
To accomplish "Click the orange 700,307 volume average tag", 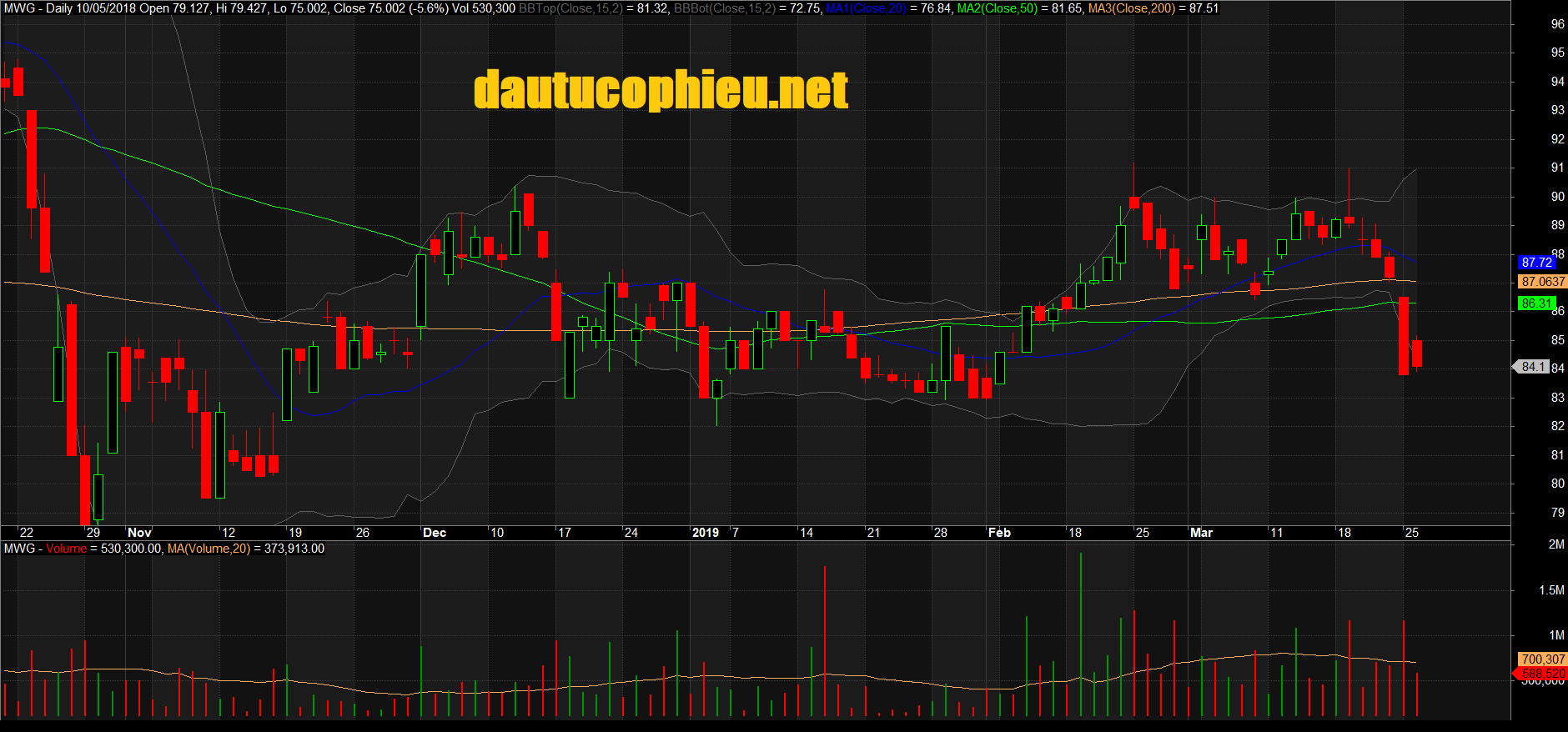I will pyautogui.click(x=1542, y=659).
